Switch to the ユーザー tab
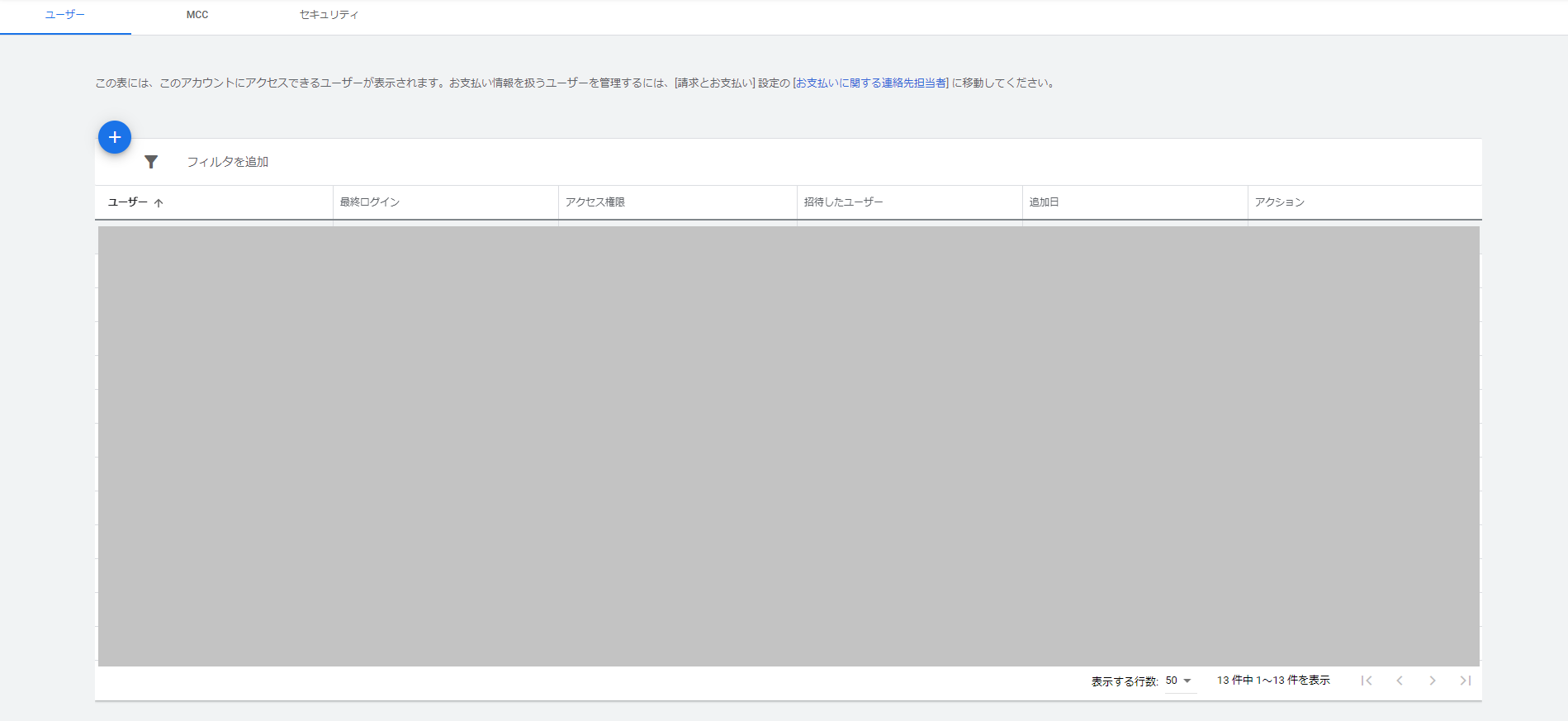This screenshot has width=1568, height=721. click(x=65, y=15)
